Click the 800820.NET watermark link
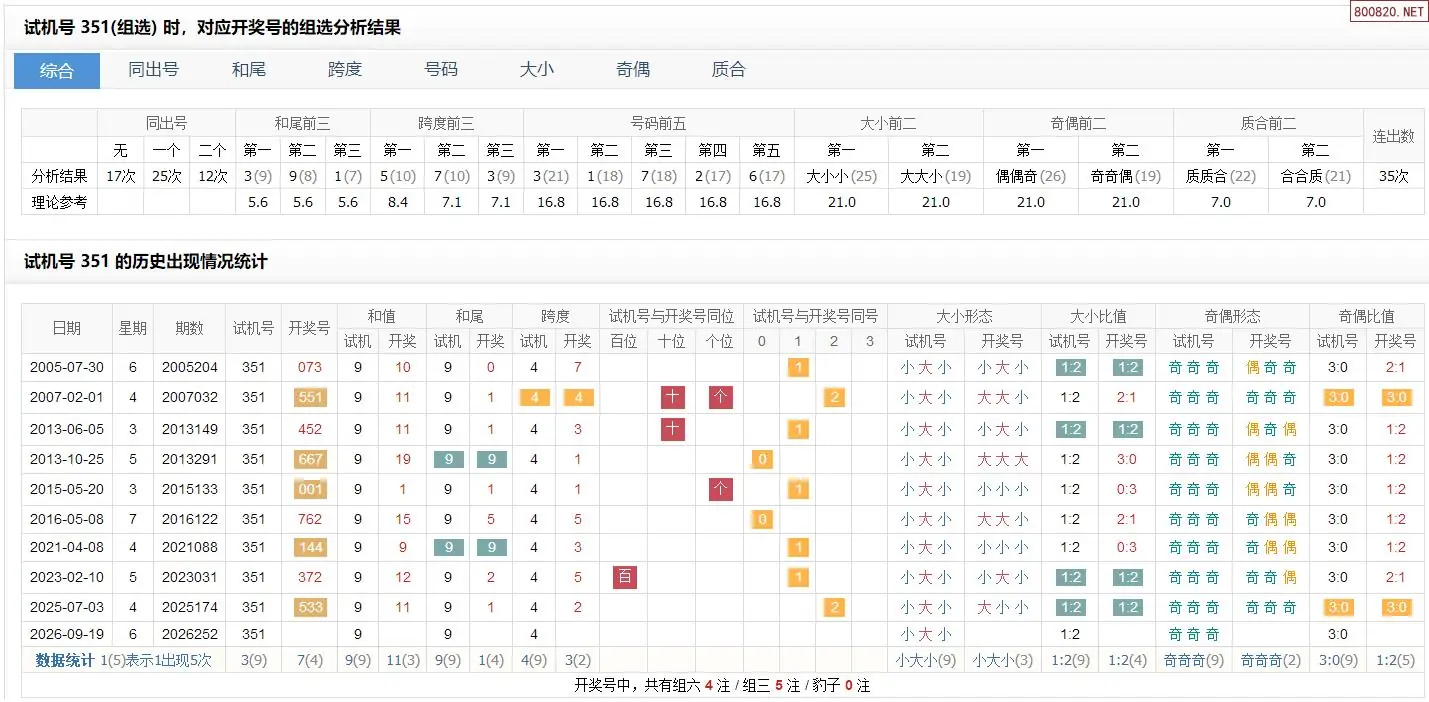The image size is (1429, 702). pyautogui.click(x=1388, y=12)
